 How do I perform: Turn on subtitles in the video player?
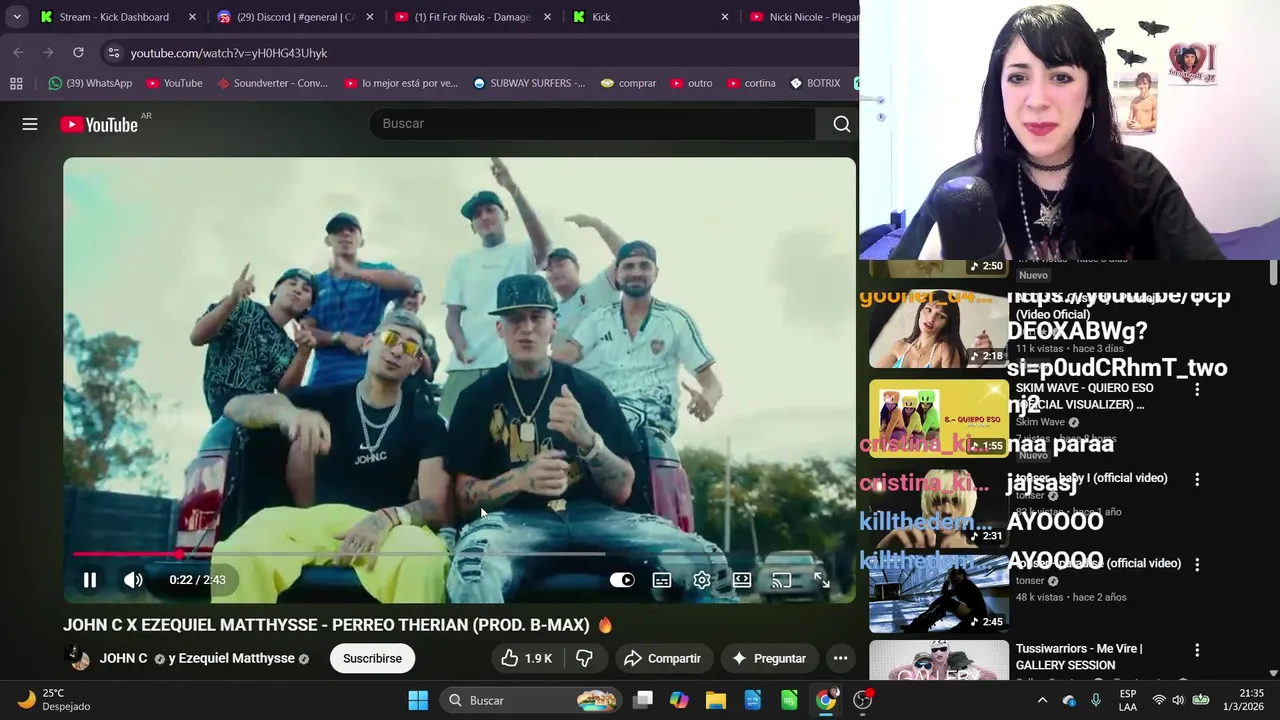662,580
